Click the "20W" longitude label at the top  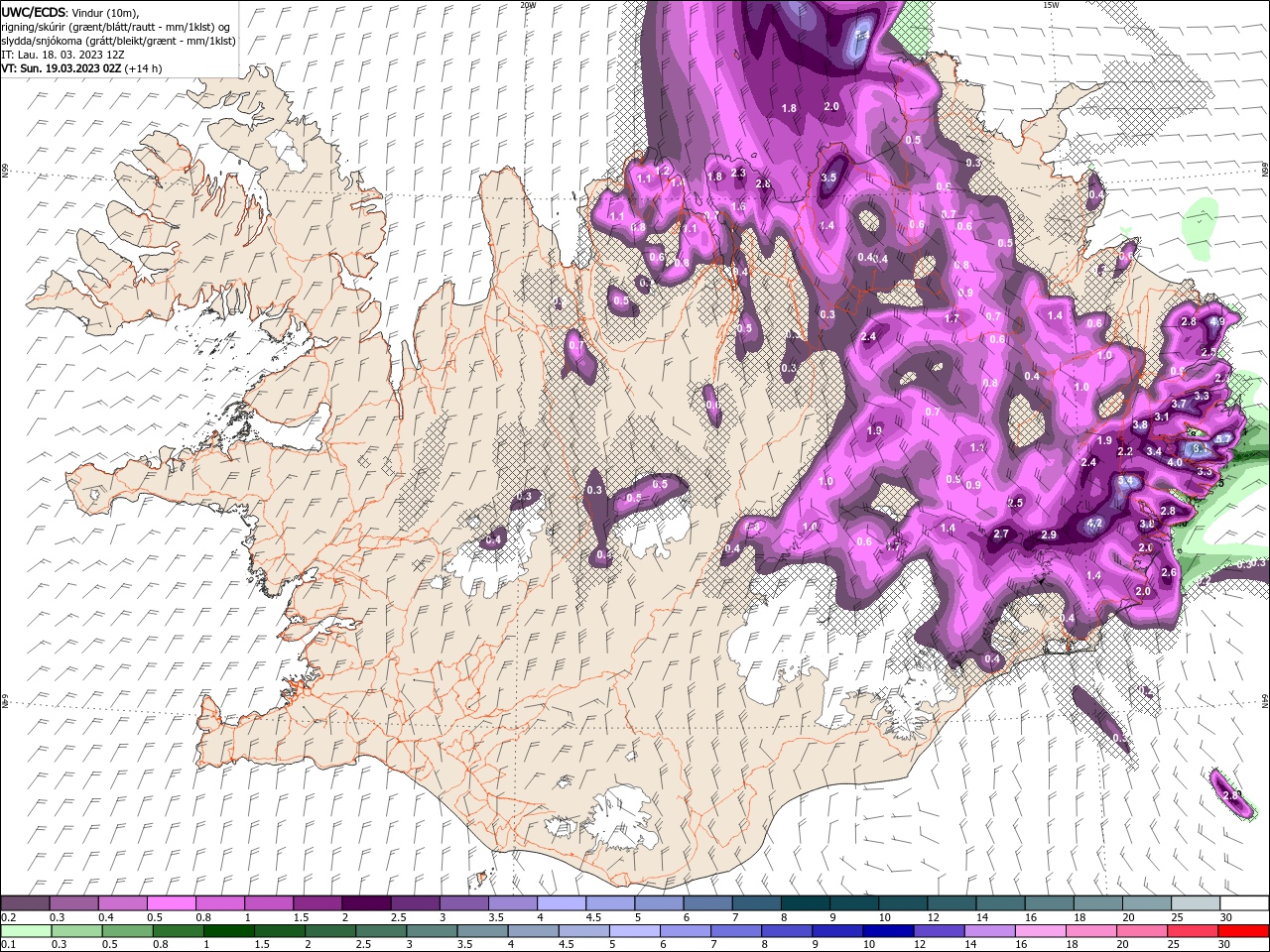point(528,5)
